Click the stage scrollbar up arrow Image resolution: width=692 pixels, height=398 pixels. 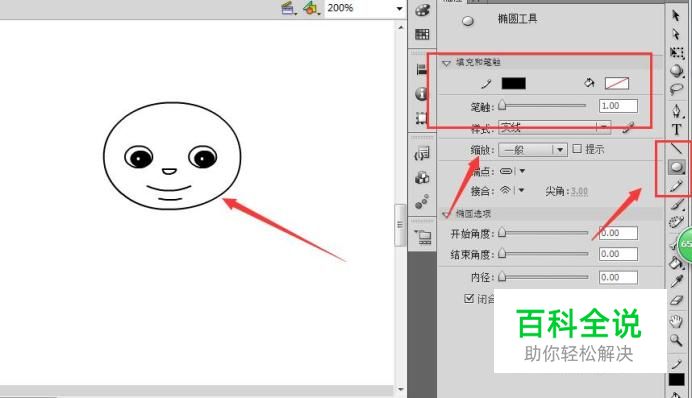click(x=400, y=27)
